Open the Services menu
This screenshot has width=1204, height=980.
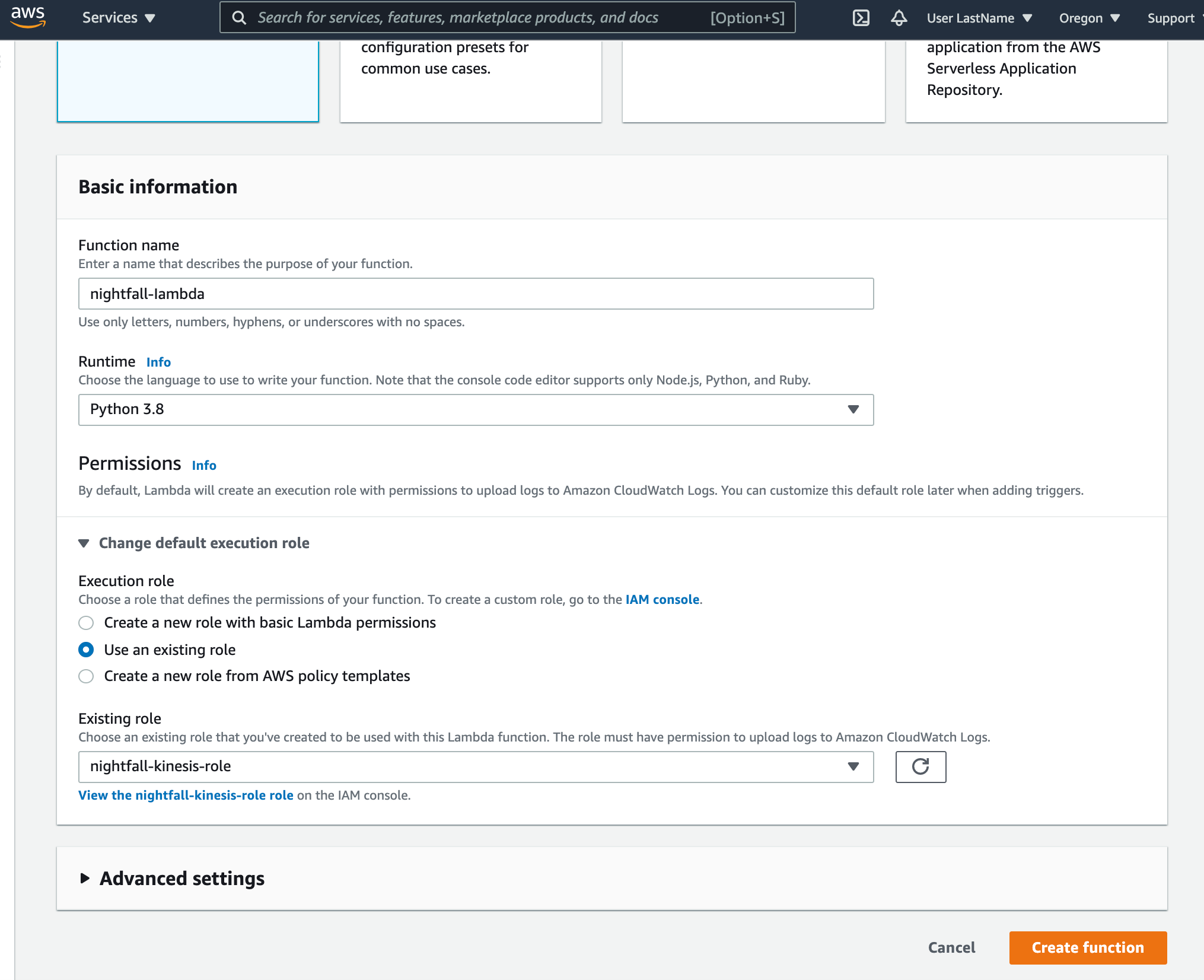pyautogui.click(x=118, y=18)
